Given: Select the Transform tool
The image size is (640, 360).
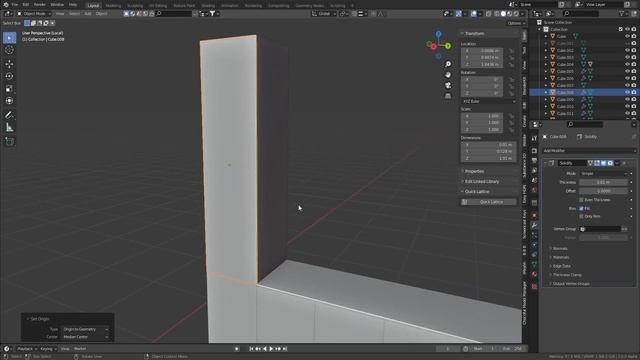Looking at the screenshot, I should 9,100.
